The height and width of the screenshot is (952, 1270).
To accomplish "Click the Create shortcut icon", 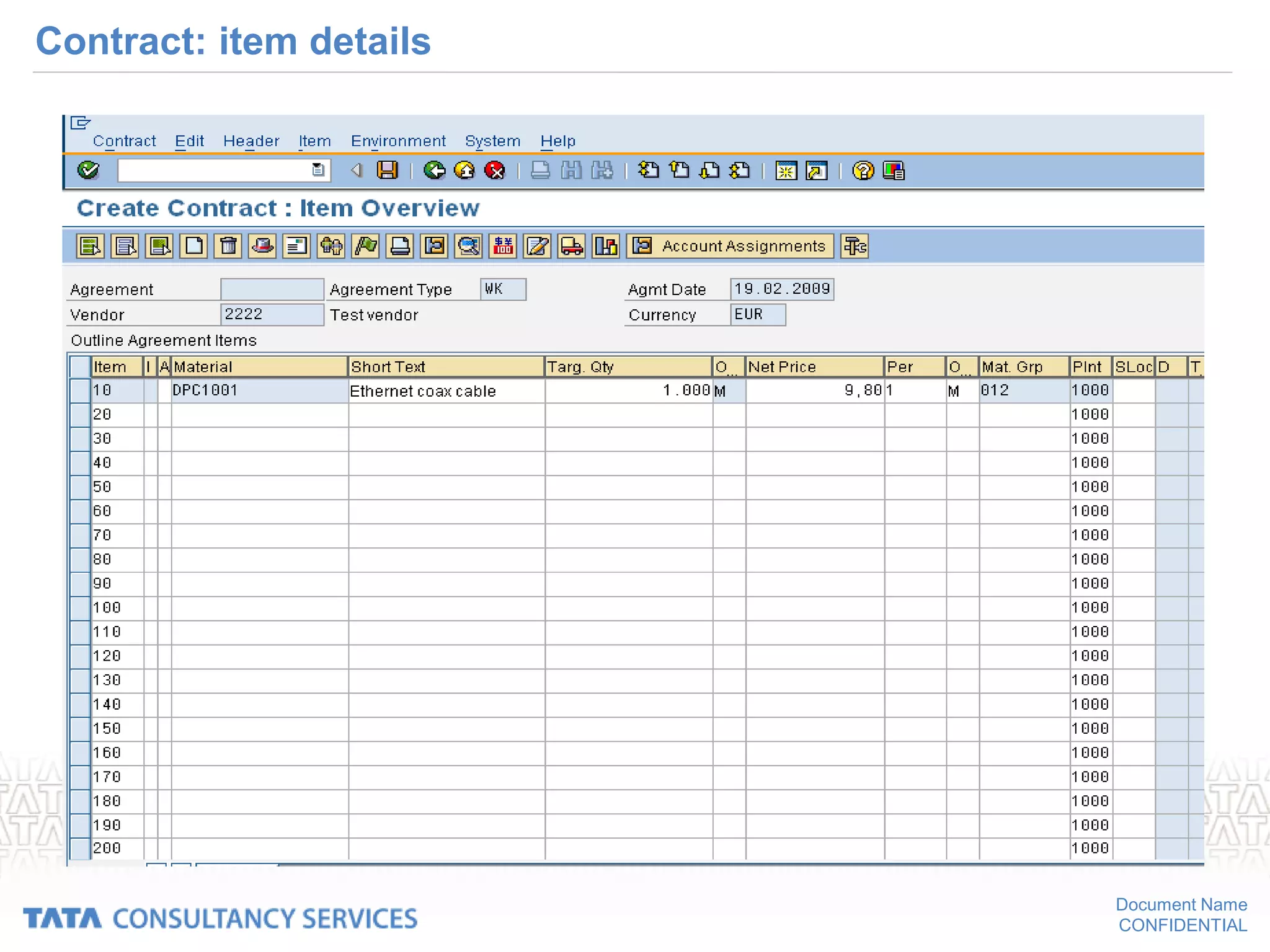I will click(817, 170).
